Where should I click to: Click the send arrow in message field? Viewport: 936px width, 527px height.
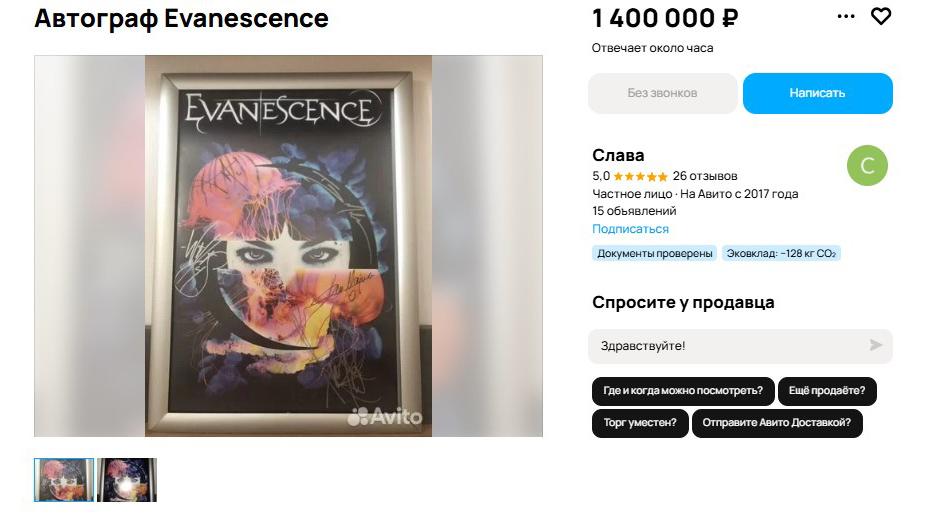coord(876,345)
